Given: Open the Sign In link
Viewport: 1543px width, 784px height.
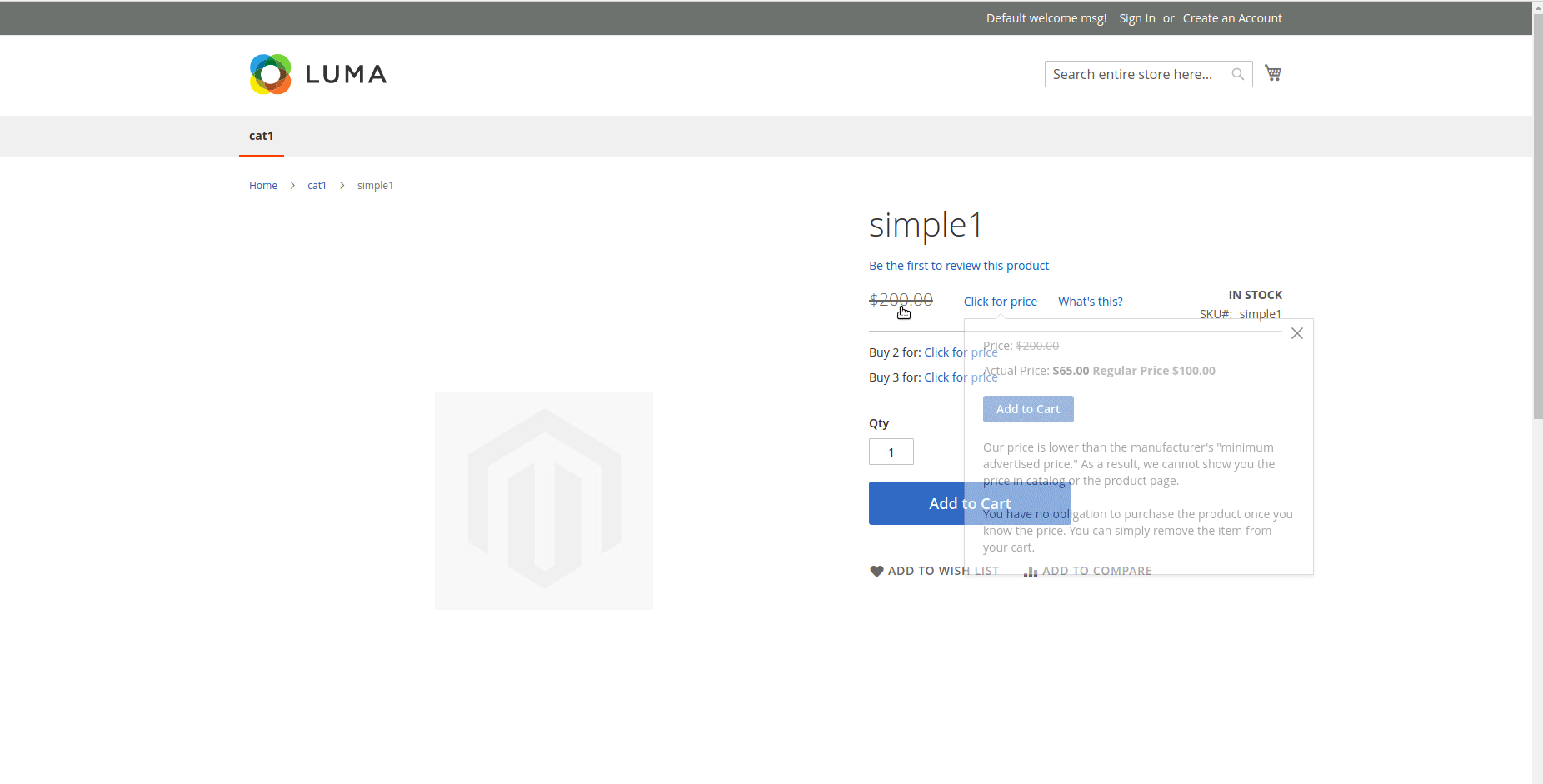Looking at the screenshot, I should click(x=1137, y=18).
